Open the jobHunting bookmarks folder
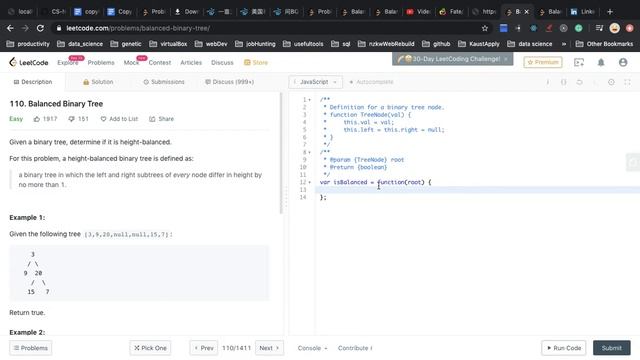Image resolution: width=640 pixels, height=360 pixels. (255, 44)
